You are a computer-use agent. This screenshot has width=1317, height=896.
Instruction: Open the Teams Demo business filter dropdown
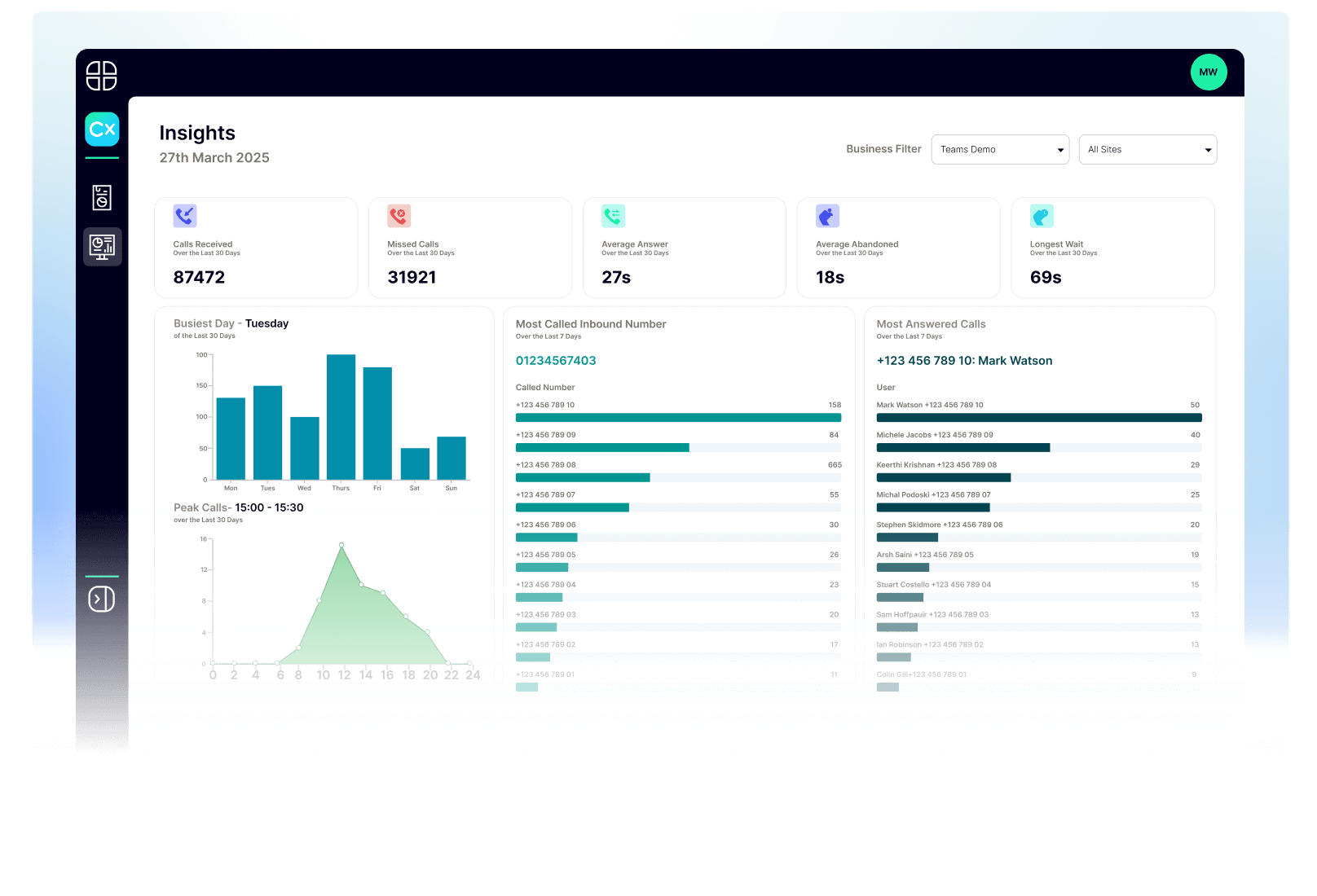[1000, 150]
